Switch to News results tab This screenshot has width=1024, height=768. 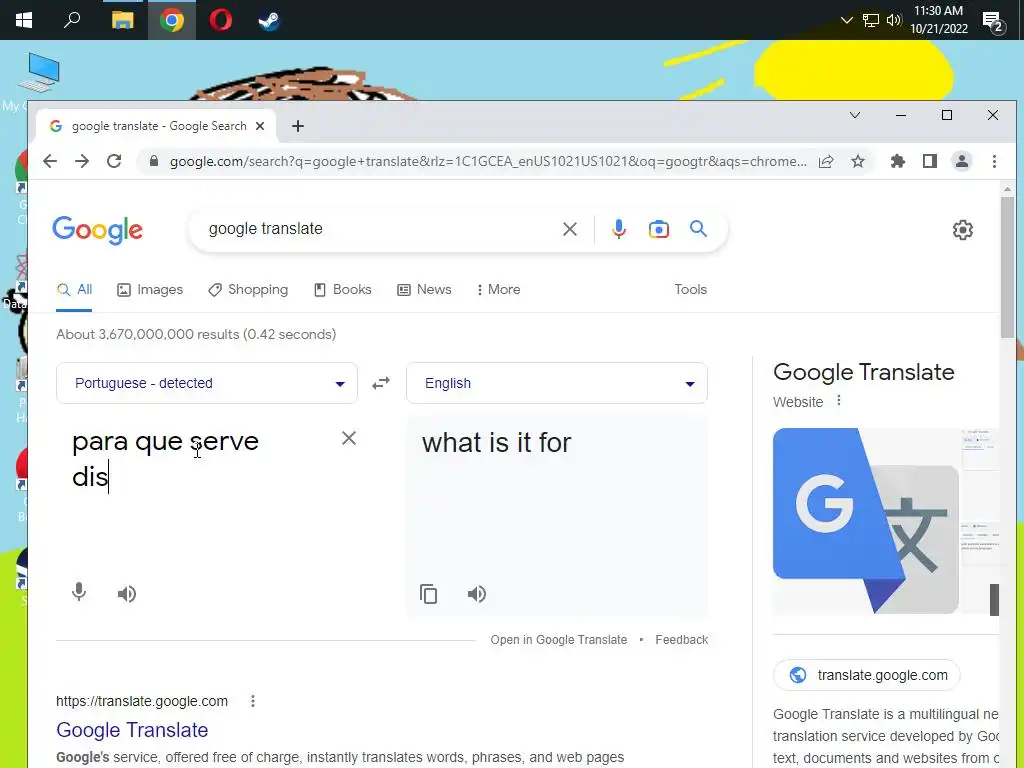coord(424,290)
